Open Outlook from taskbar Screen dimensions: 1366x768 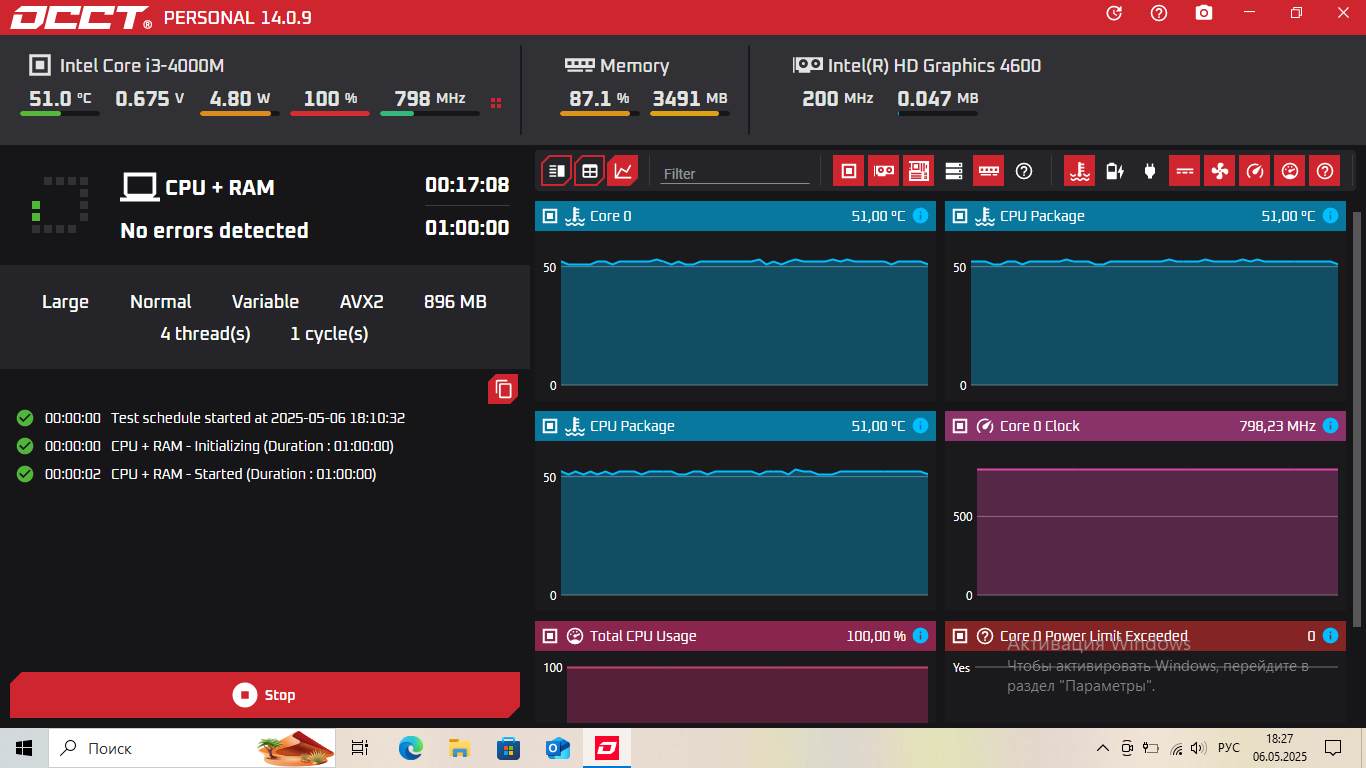pos(557,748)
